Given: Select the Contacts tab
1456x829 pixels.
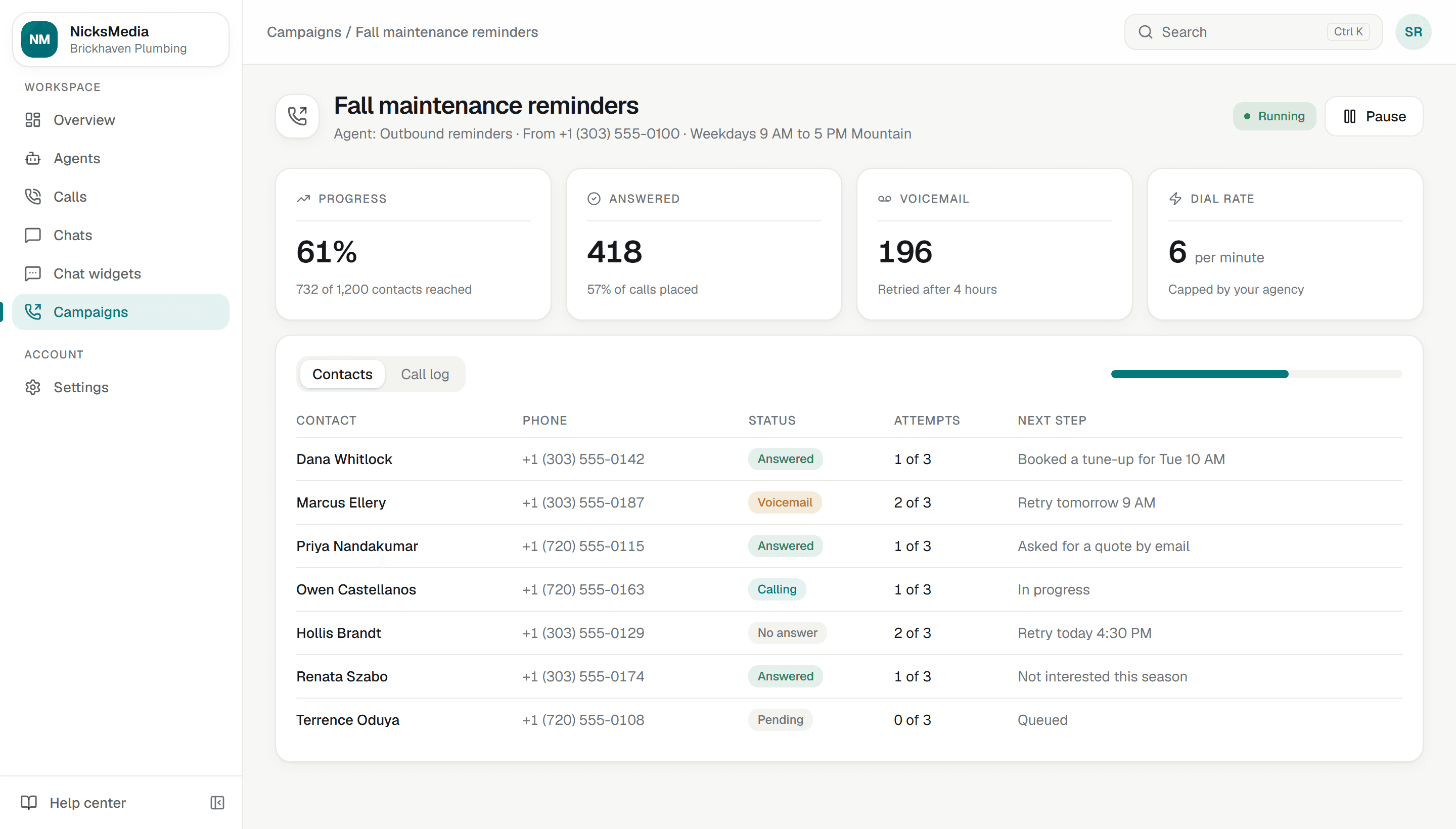Looking at the screenshot, I should pos(342,374).
